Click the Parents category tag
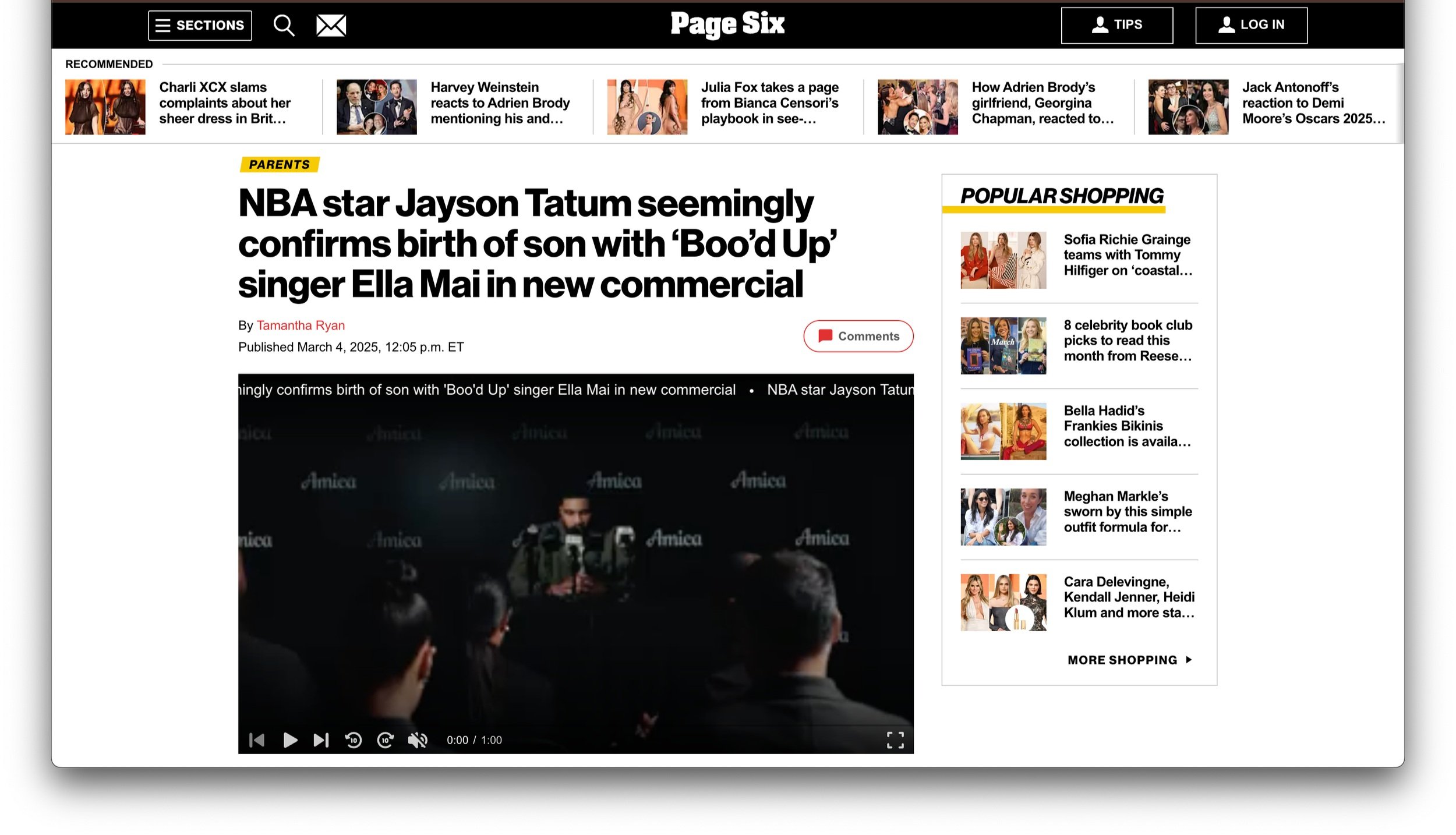This screenshot has width=1456, height=835. point(280,164)
